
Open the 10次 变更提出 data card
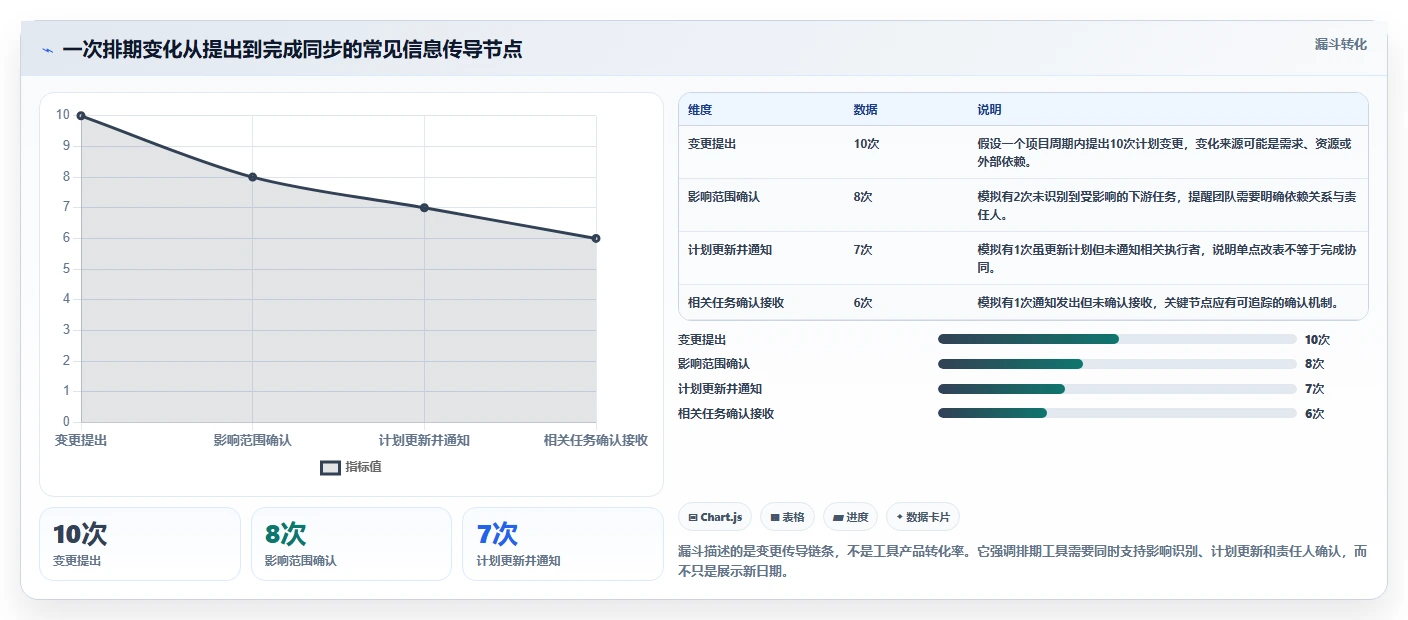tap(140, 544)
